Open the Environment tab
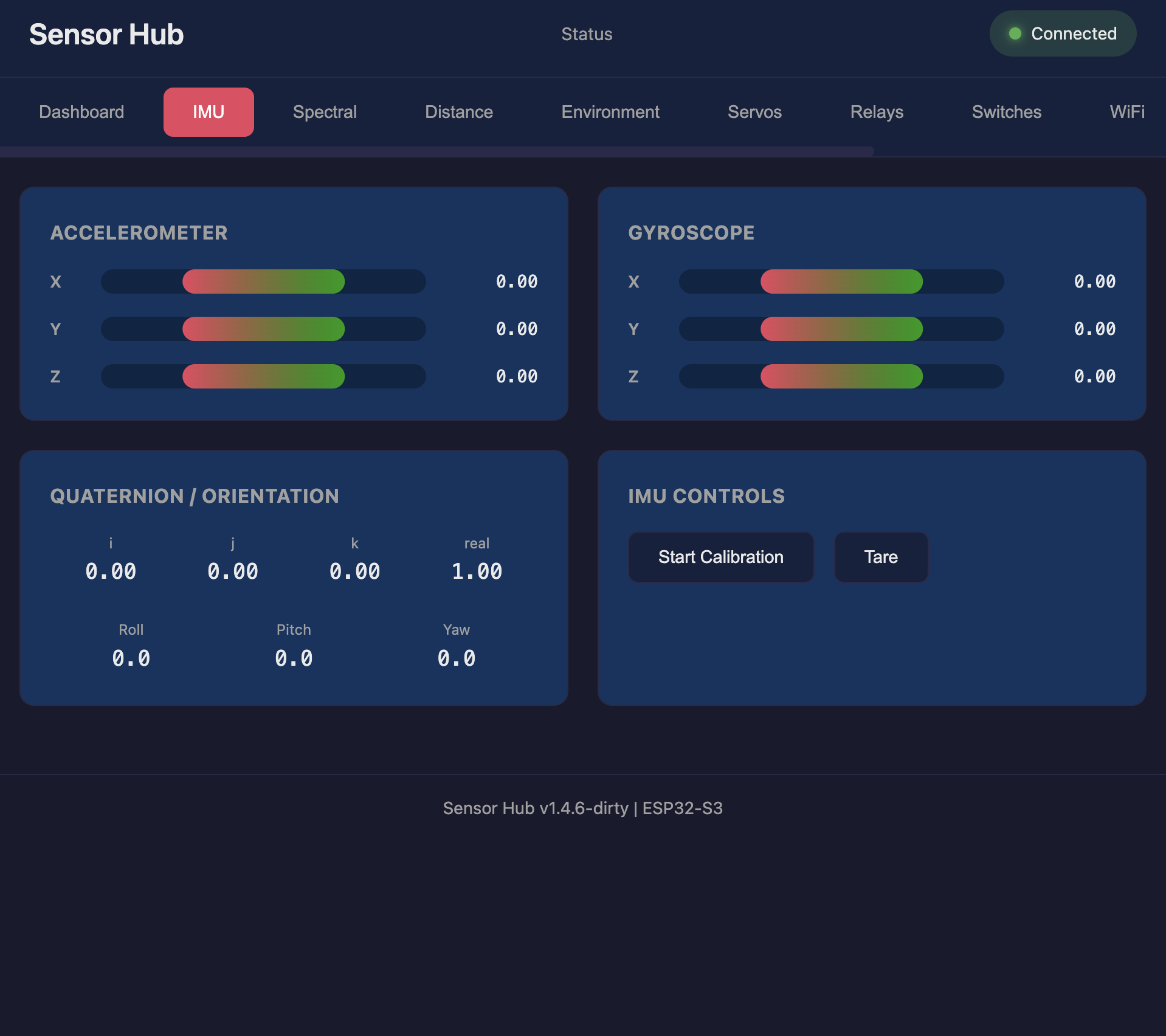Viewport: 1166px width, 1036px height. 610,112
